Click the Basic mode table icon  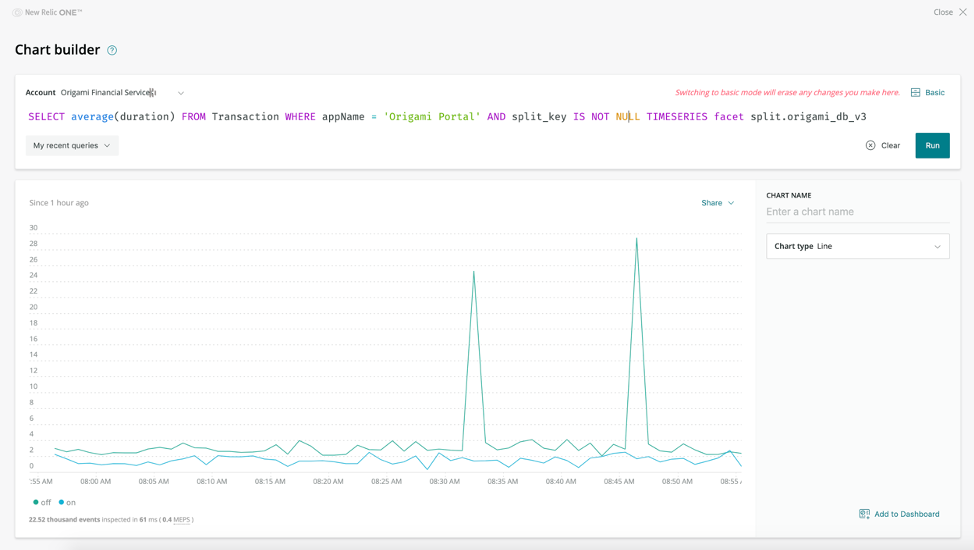(915, 93)
